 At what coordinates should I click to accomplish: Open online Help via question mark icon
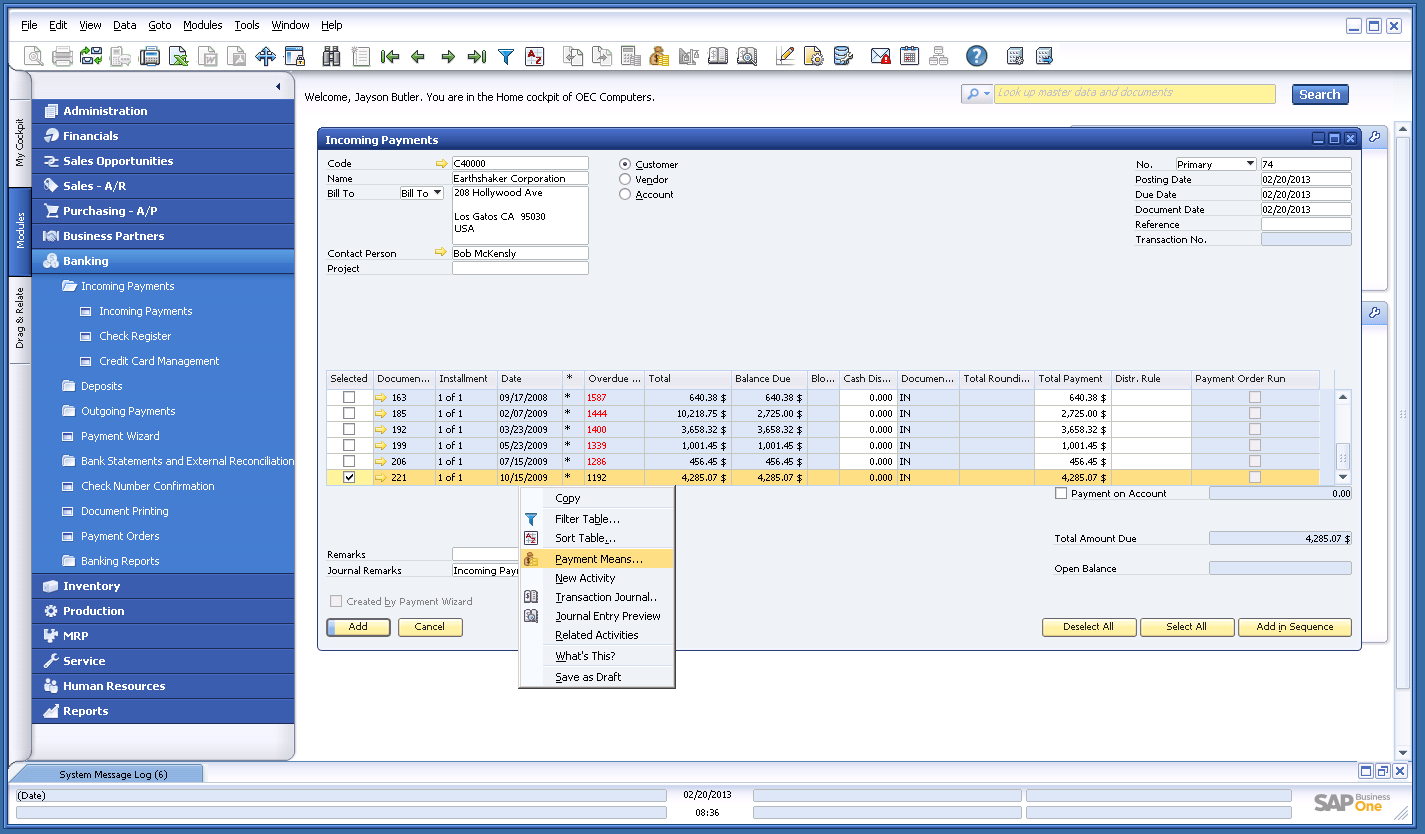975,56
